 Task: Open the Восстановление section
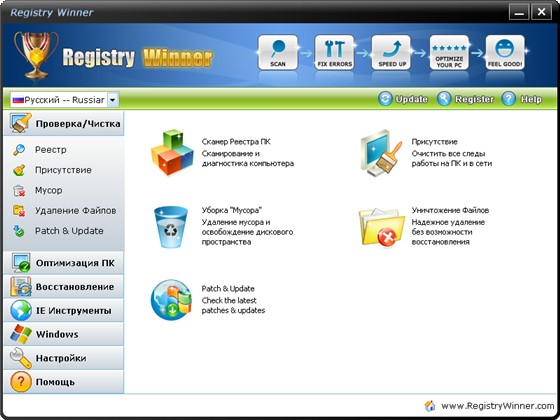tap(64, 287)
